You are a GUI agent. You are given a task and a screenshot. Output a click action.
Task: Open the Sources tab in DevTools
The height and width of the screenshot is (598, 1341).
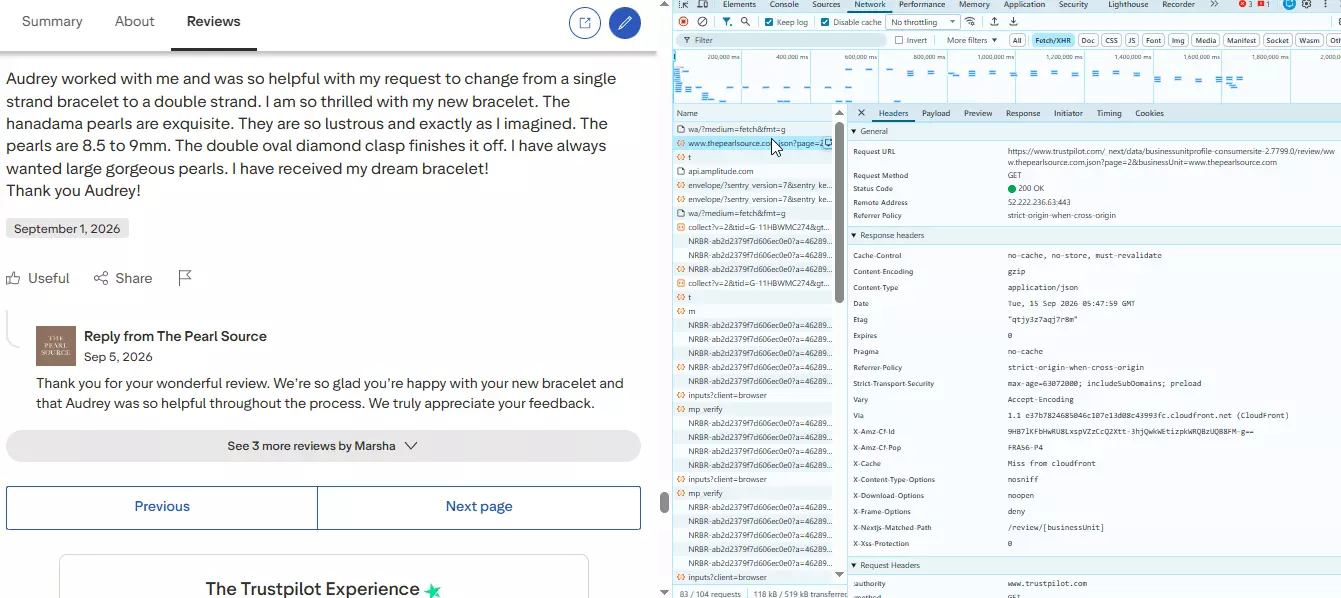pos(826,5)
